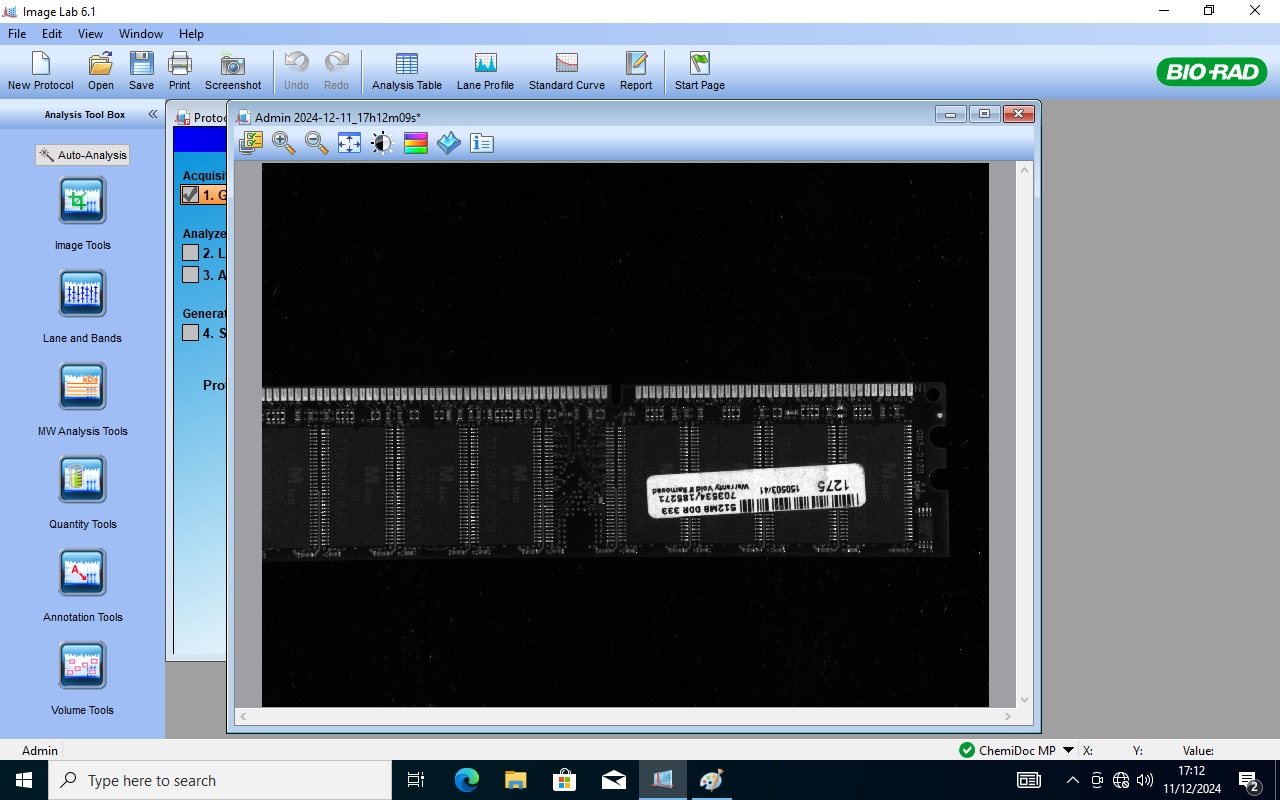Click the Windows Start button
Viewport: 1280px width, 800px height.
point(24,780)
